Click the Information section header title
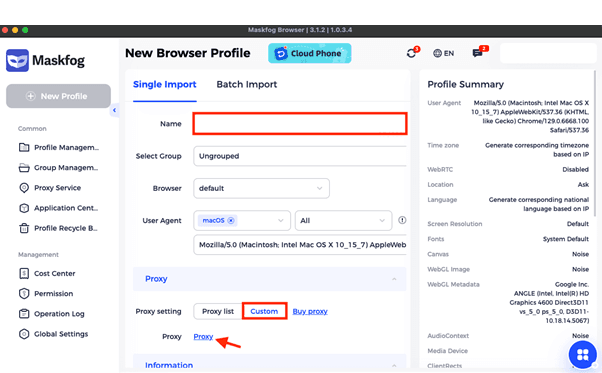Viewport: 602px width, 373px height. 169,365
